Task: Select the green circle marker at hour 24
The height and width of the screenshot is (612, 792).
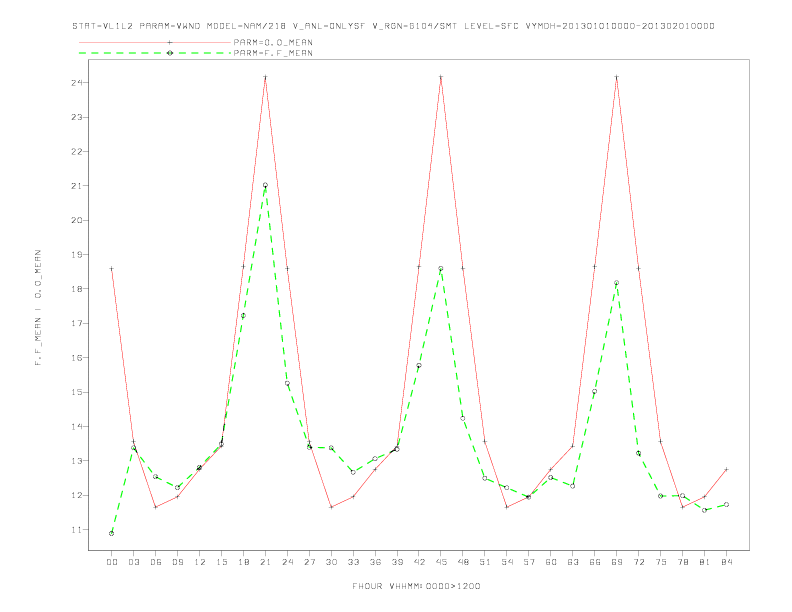Action: pyautogui.click(x=287, y=383)
